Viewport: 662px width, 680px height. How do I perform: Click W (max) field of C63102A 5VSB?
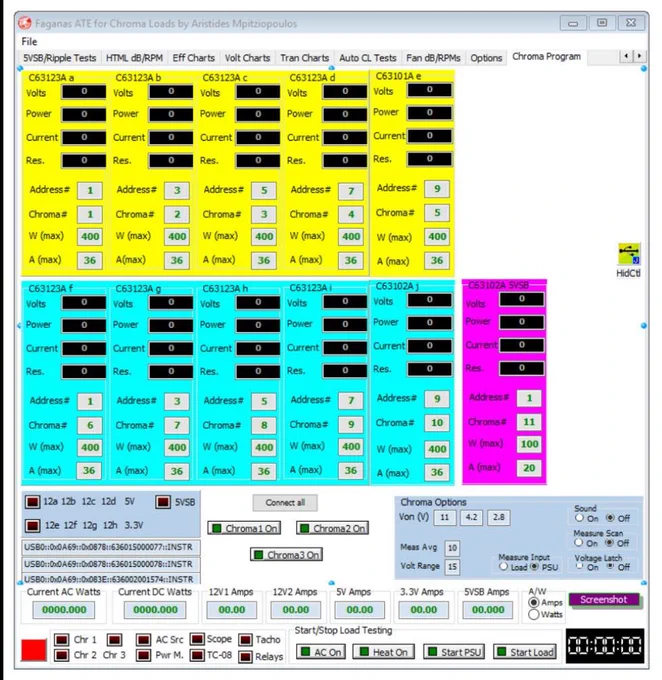coord(529,444)
